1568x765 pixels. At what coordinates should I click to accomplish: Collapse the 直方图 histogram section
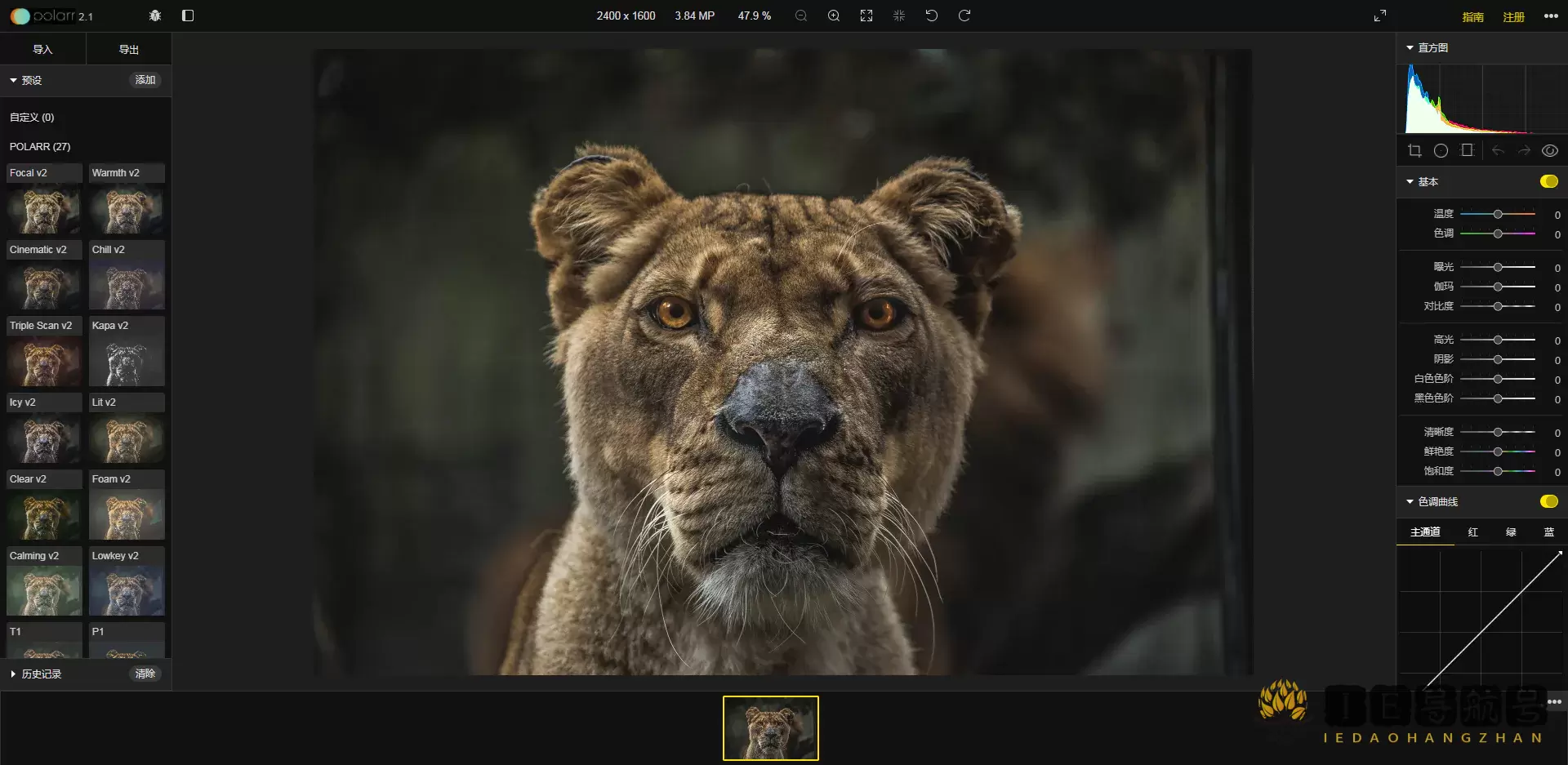tap(1408, 47)
